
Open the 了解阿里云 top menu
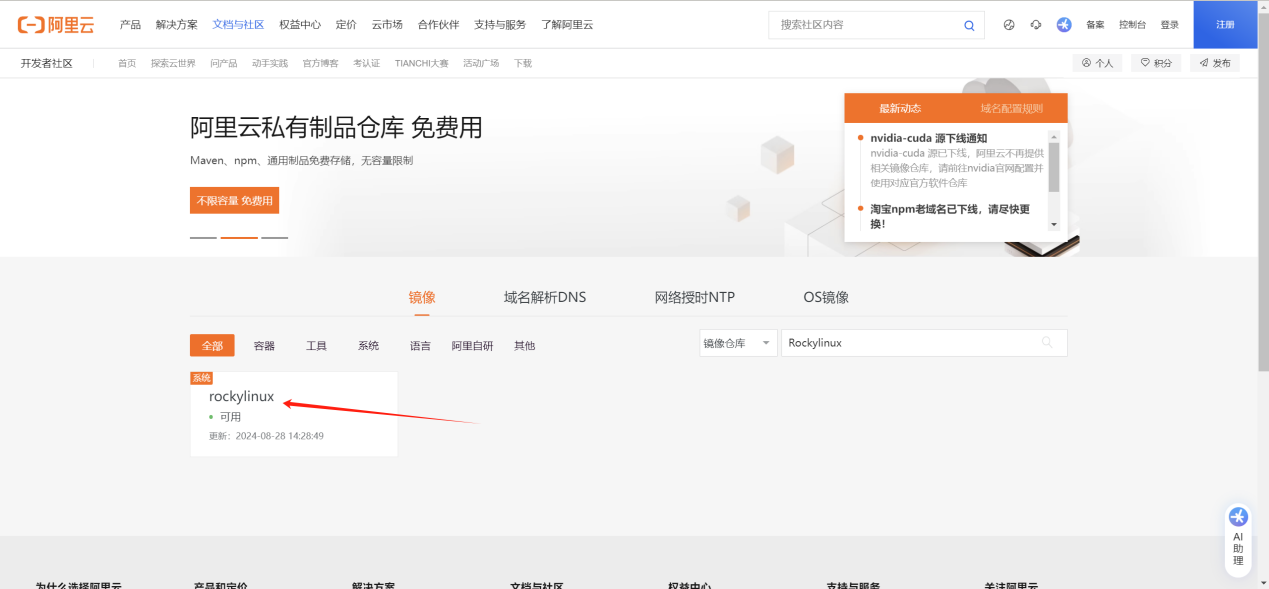pyautogui.click(x=567, y=25)
